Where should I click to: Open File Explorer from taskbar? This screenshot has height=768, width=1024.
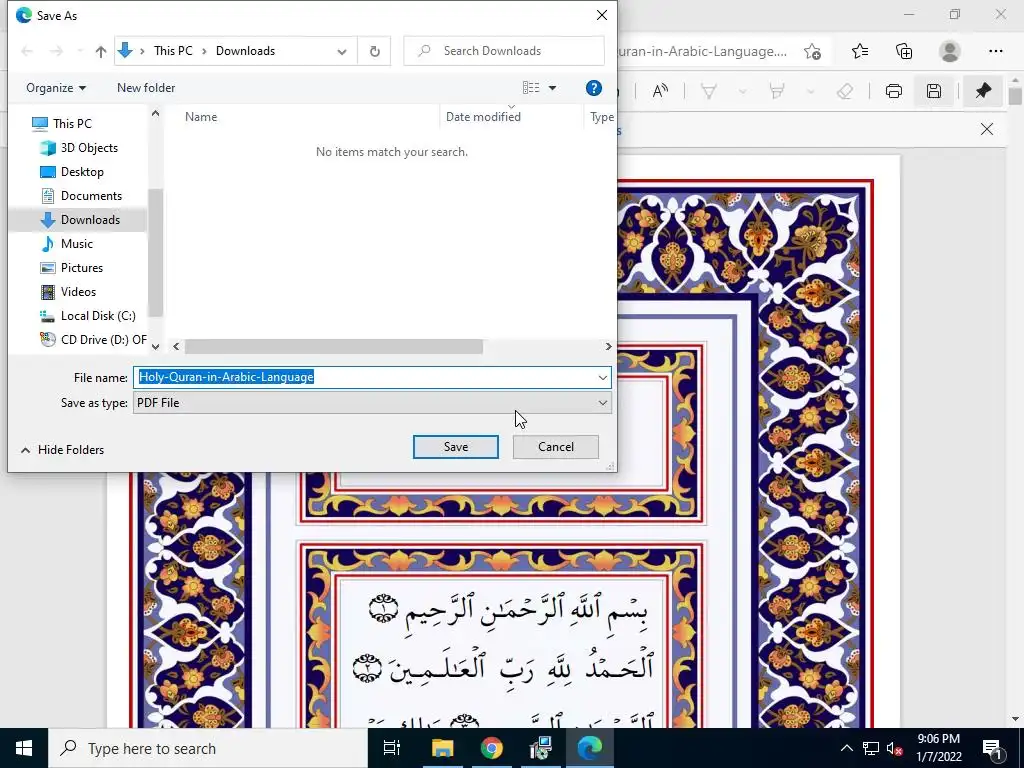[x=442, y=748]
